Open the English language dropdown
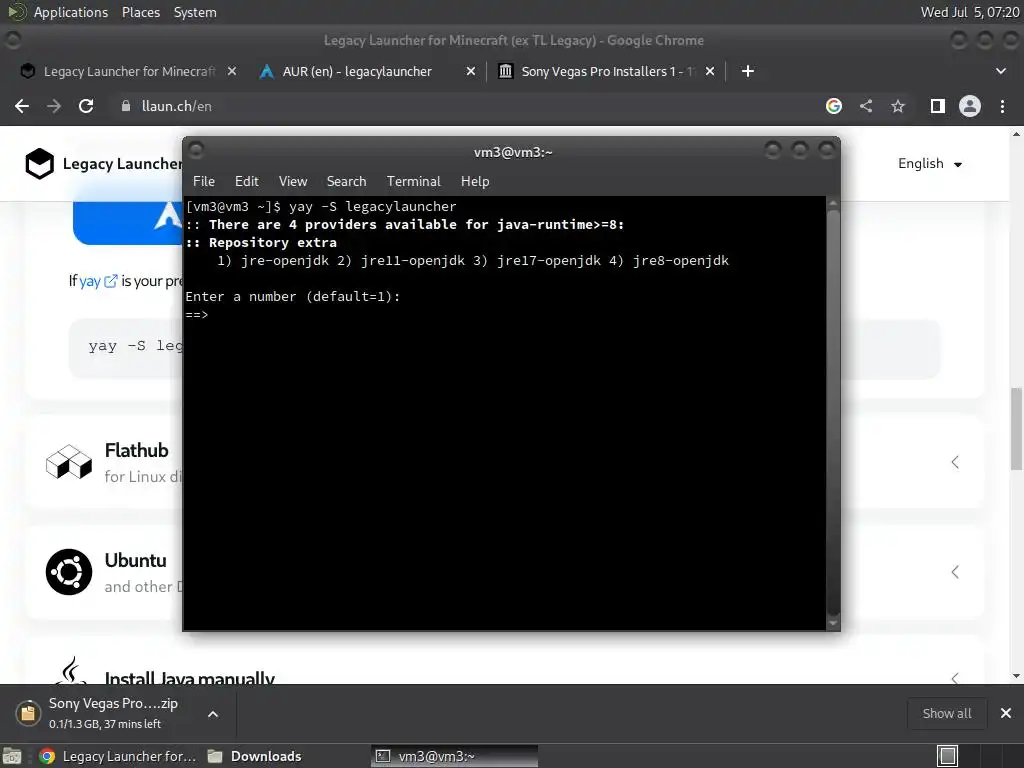This screenshot has height=768, width=1024. tap(930, 164)
